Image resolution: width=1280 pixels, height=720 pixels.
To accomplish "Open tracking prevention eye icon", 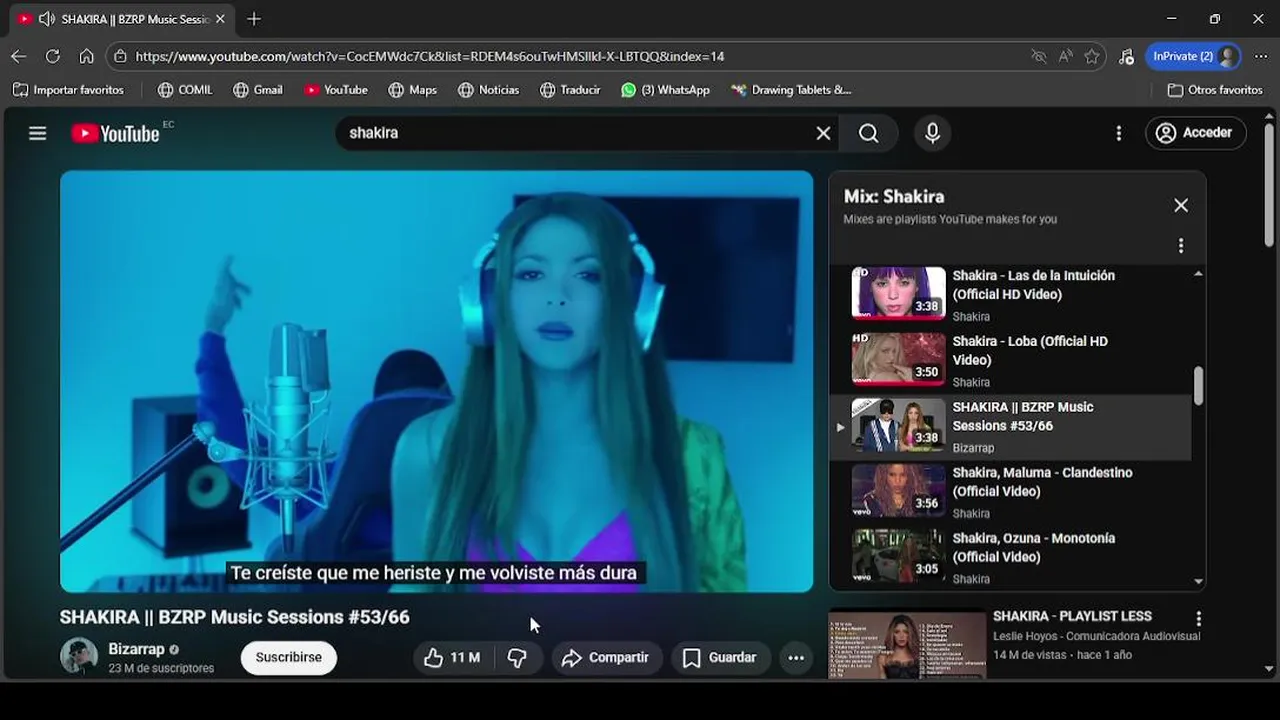I will click(x=1039, y=56).
